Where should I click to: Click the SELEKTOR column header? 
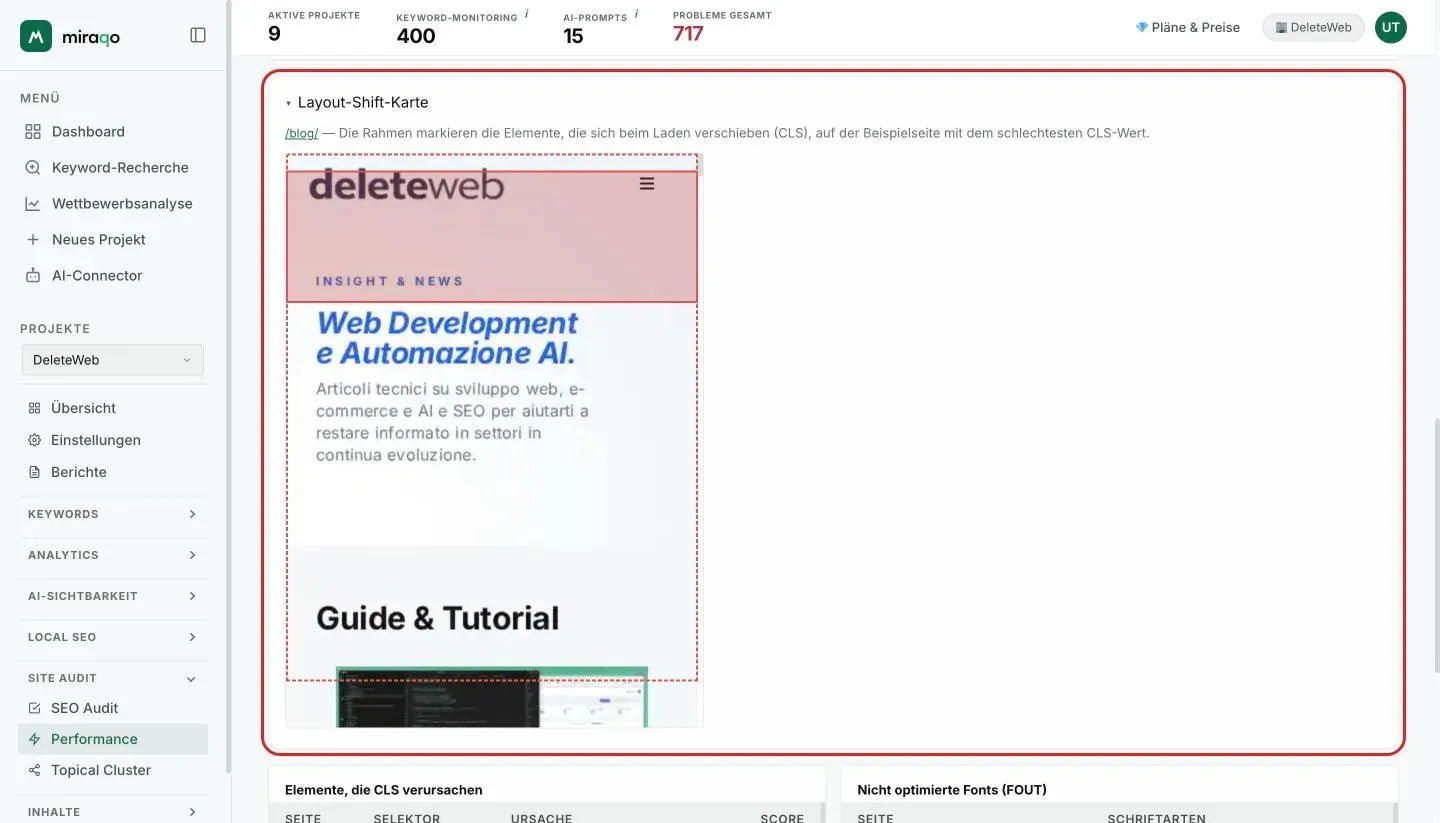(407, 818)
